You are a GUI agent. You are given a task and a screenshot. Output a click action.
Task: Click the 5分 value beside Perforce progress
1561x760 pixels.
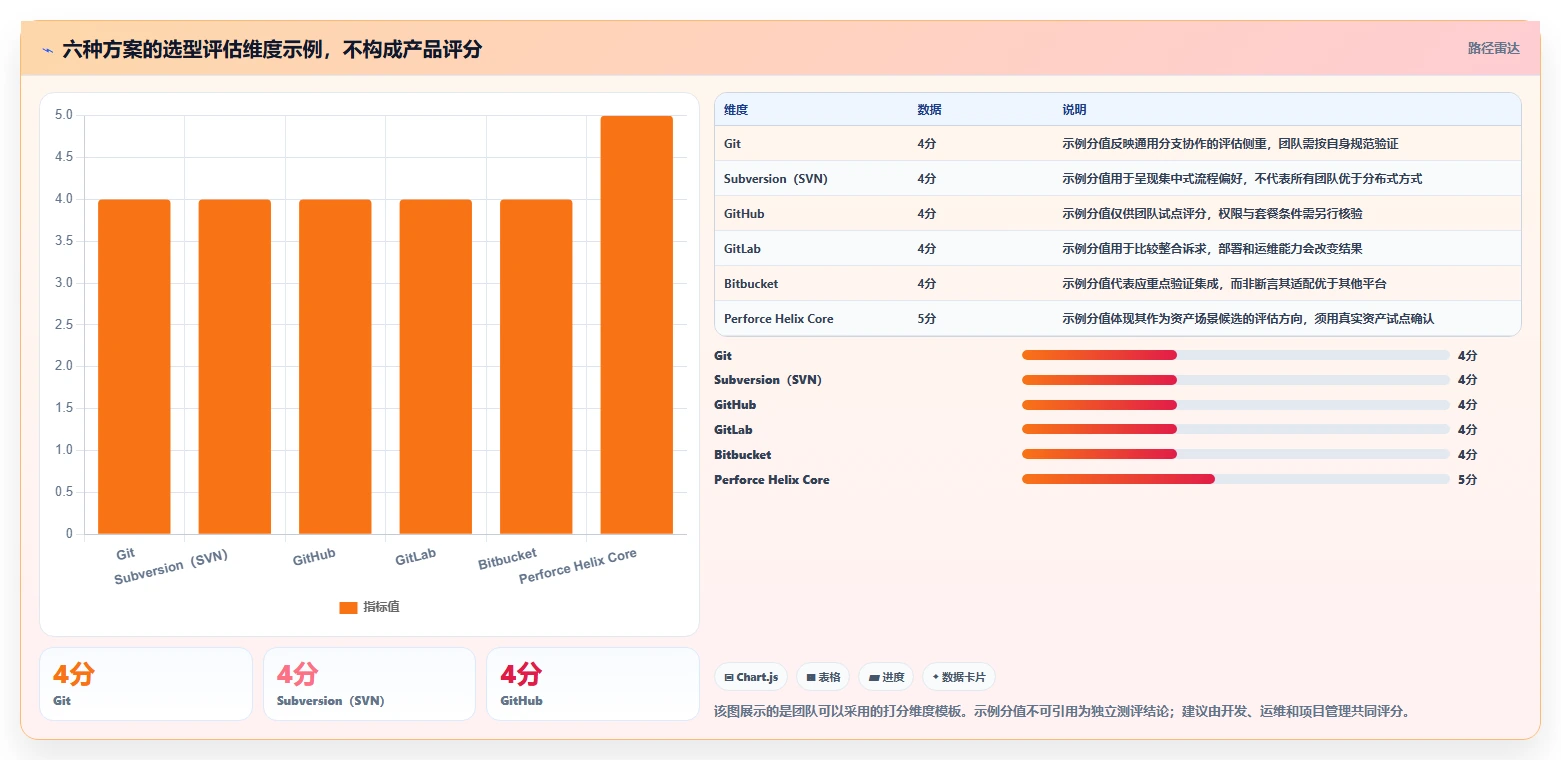click(1467, 479)
